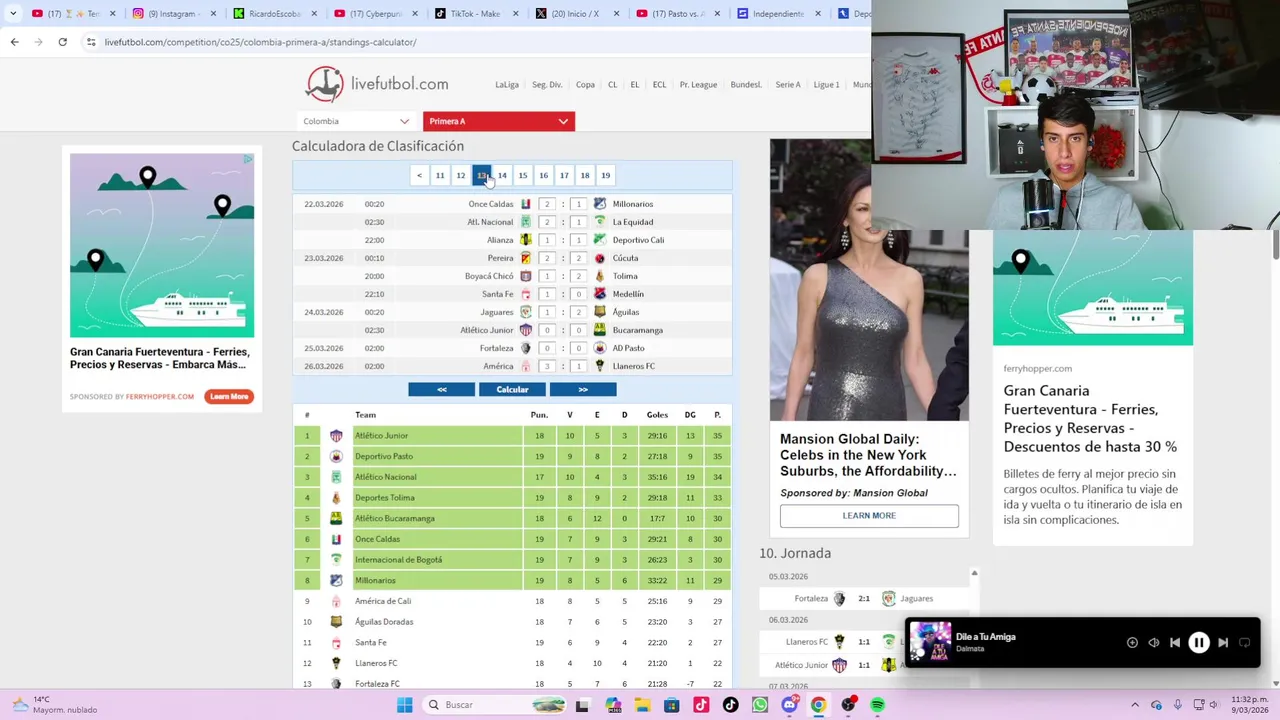Edit Santa Fe home score field
Viewport: 1280px width, 720px height.
(x=547, y=294)
